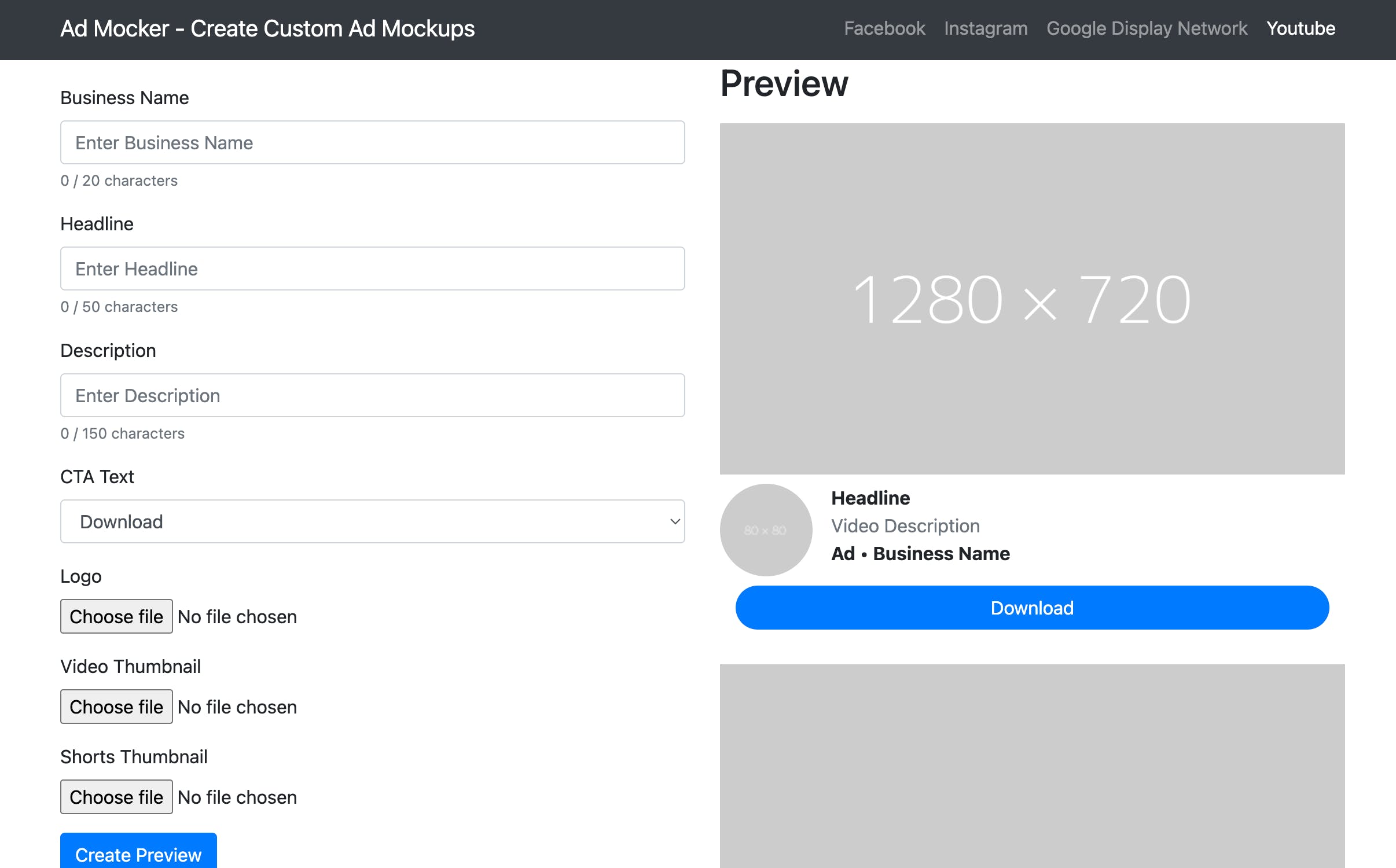Viewport: 1396px width, 868px height.
Task: Choose file for Logo upload
Action: [x=116, y=616]
